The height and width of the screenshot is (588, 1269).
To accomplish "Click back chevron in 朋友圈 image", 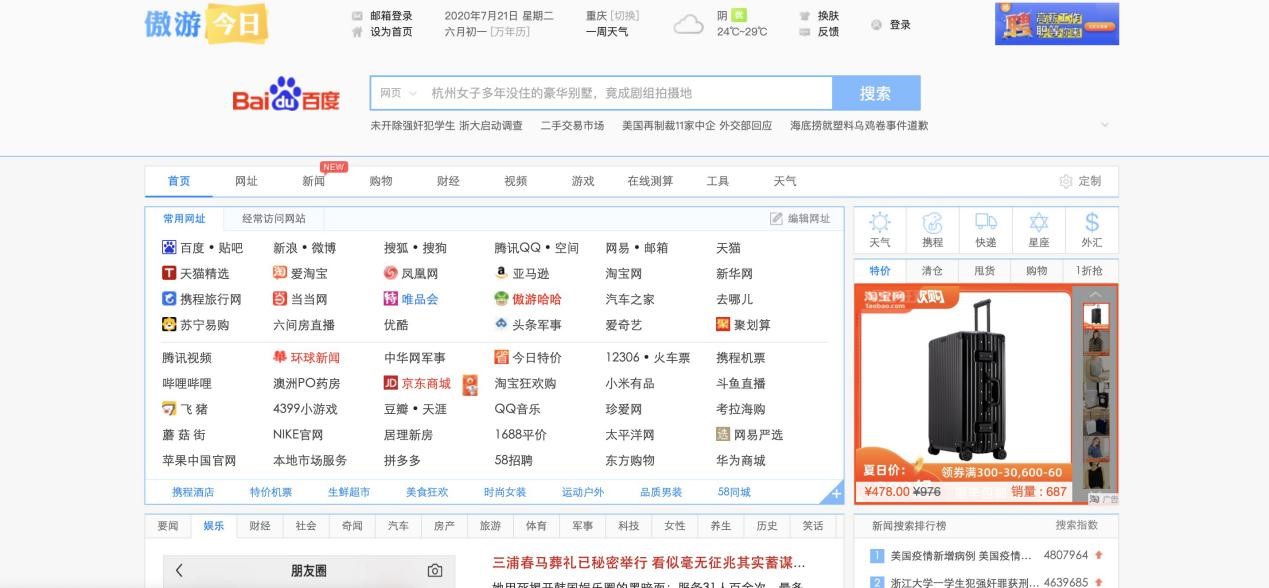I will (179, 570).
